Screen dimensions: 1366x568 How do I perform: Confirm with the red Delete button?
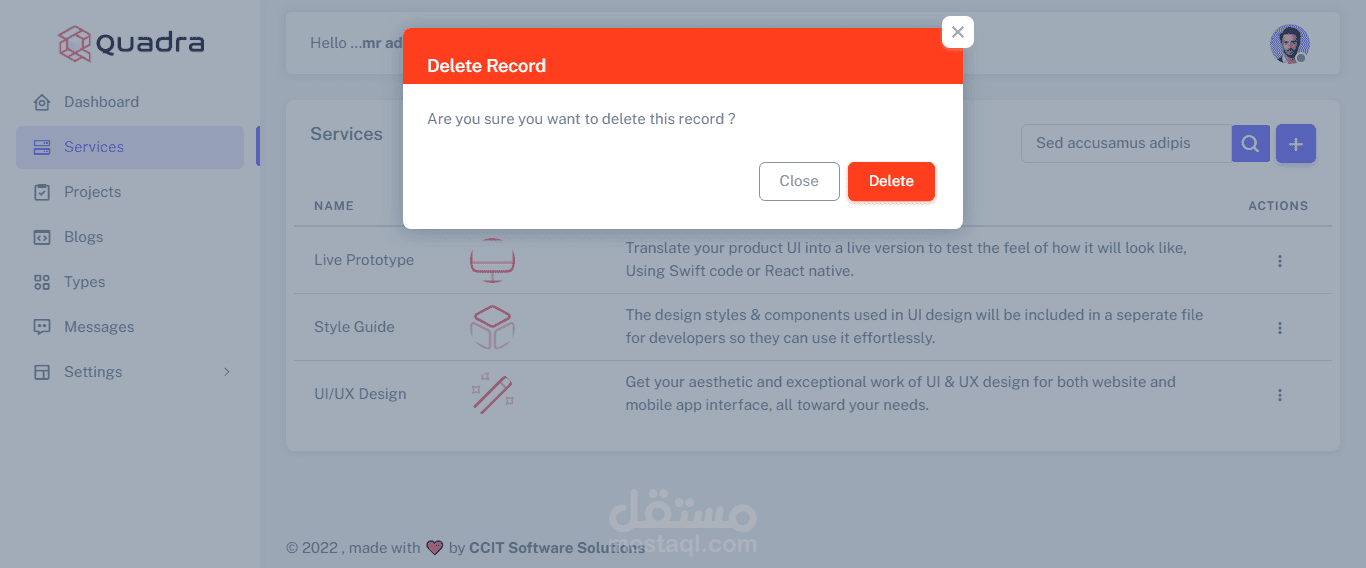coord(891,181)
